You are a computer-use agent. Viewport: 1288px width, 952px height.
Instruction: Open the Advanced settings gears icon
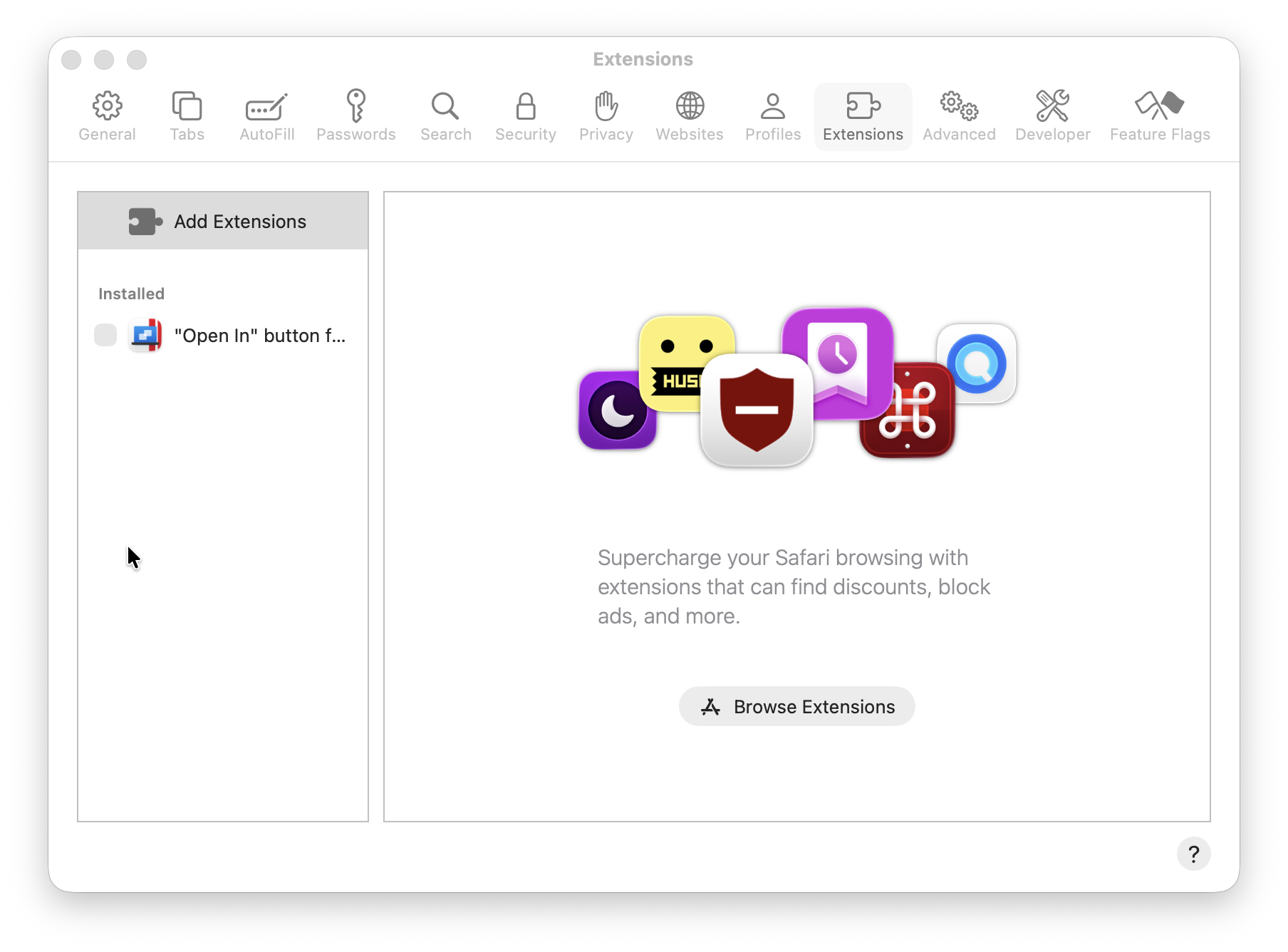coord(958,115)
